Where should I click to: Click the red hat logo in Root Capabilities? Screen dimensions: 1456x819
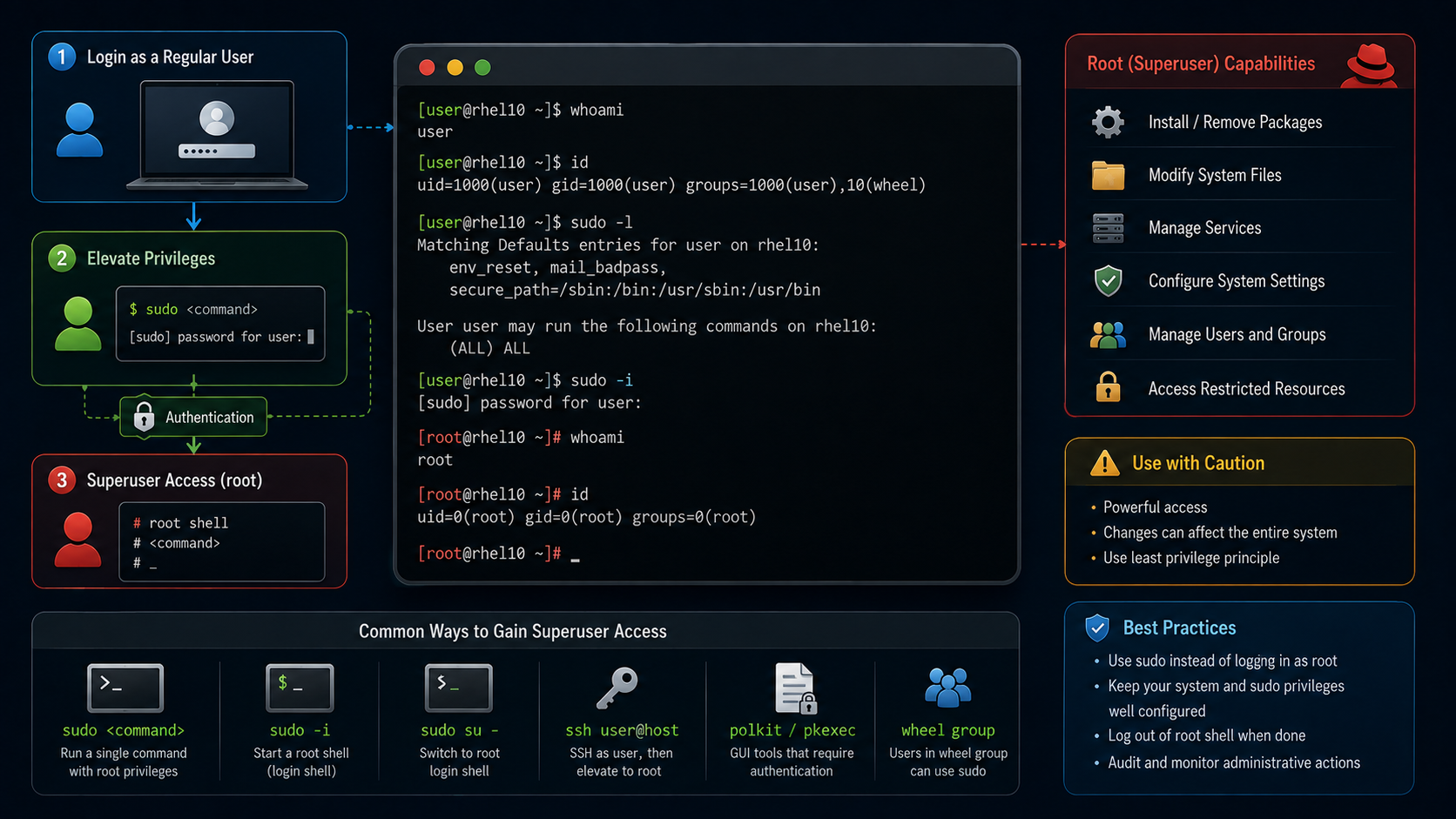(x=1370, y=65)
